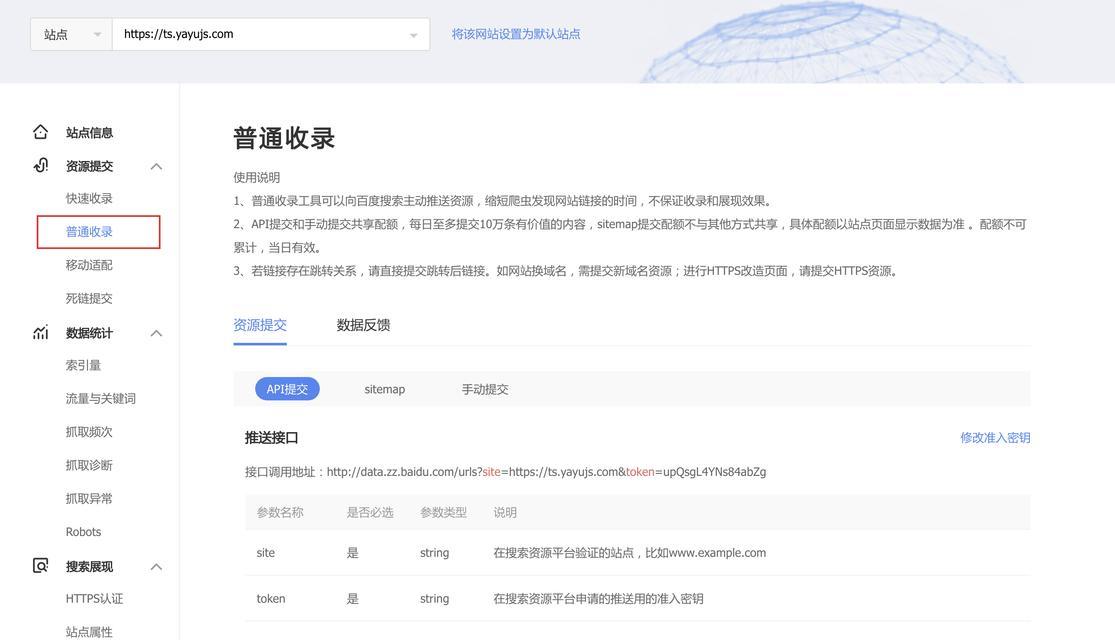Switch to the 数据反馈 tab
This screenshot has height=640, width=1115.
(363, 325)
